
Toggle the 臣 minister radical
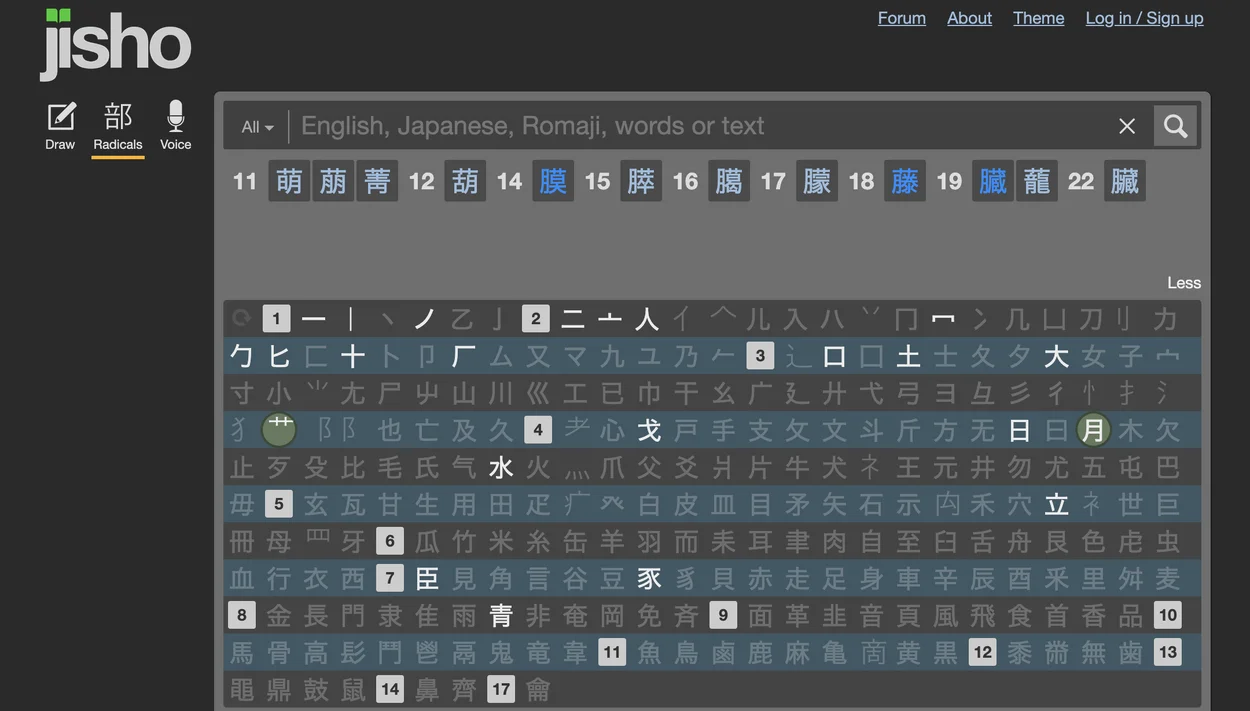coord(427,578)
